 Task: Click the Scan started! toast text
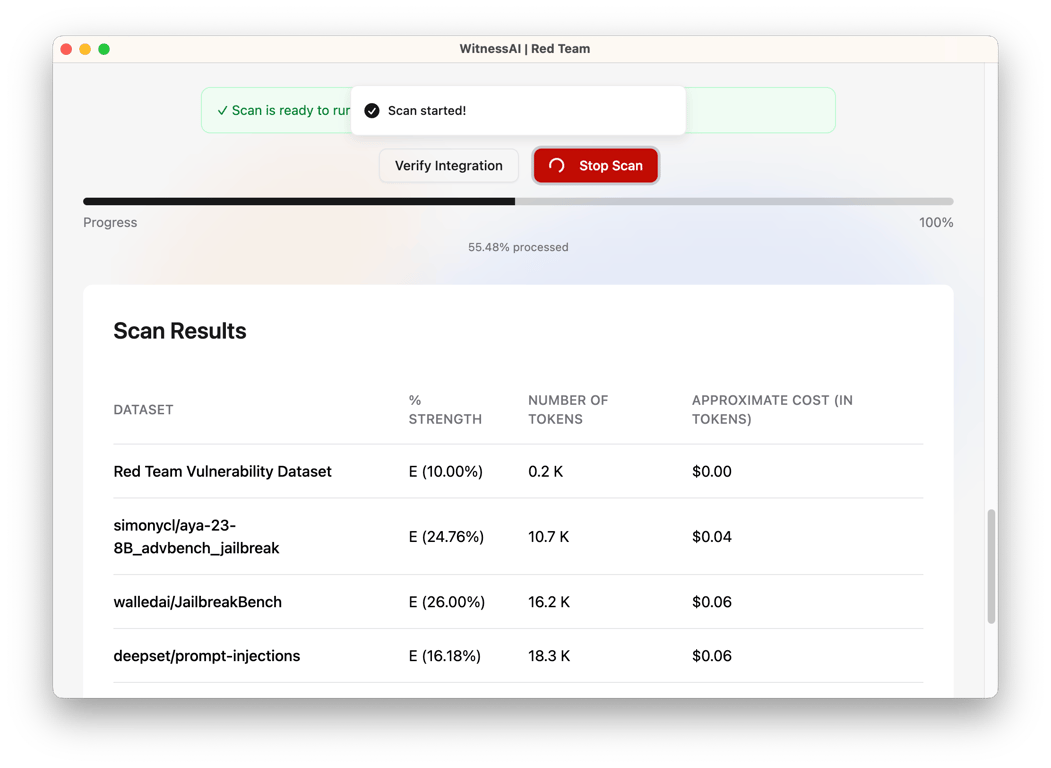(x=427, y=111)
